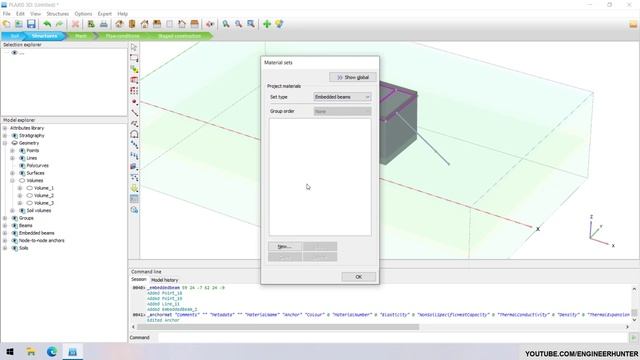
Task: Select the rectangle selection tool in side toolbar
Action: click(134, 58)
